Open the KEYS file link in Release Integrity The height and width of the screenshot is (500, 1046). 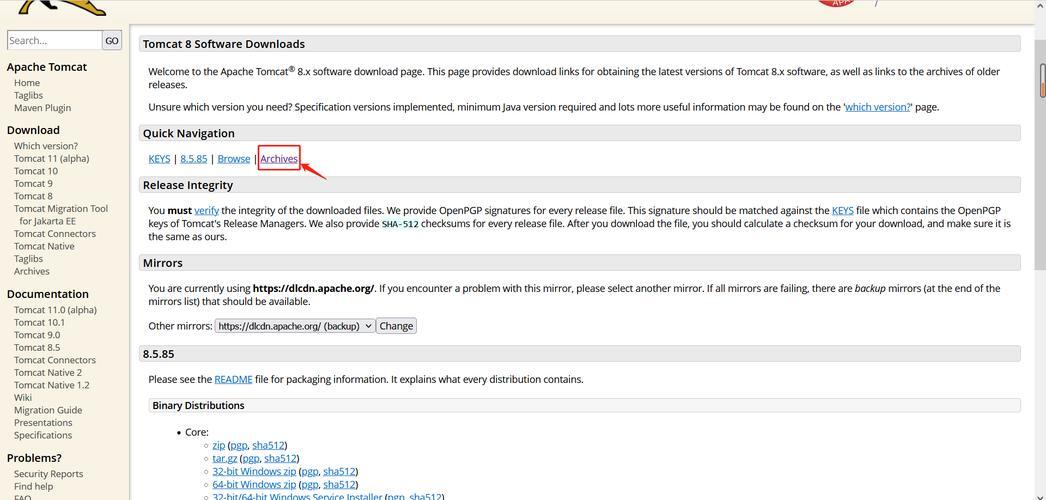[843, 211]
